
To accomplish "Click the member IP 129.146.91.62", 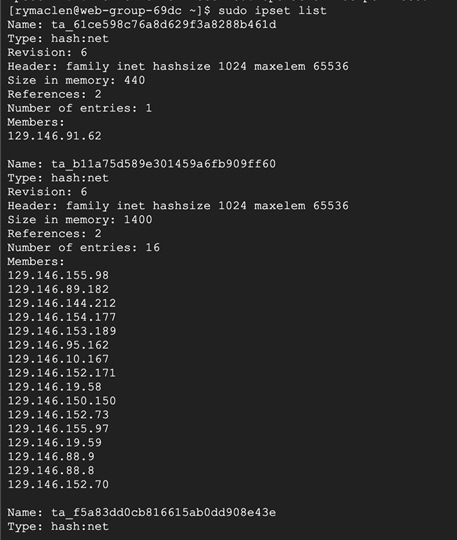I will (54, 136).
